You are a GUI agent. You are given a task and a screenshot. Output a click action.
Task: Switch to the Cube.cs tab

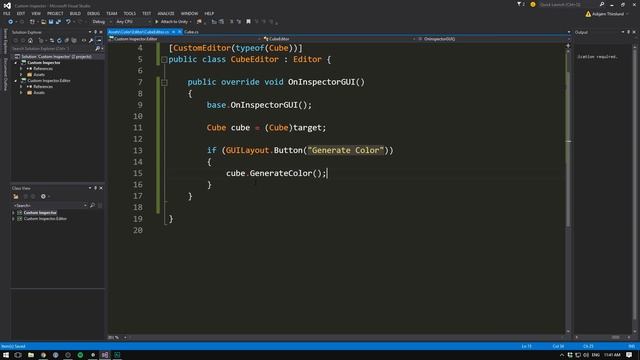click(x=191, y=32)
